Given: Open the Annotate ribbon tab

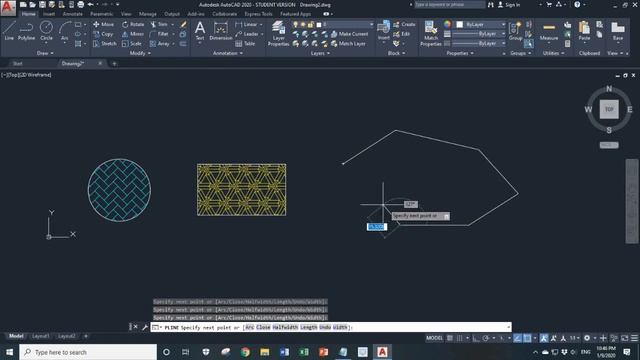Looking at the screenshot, I should click(73, 14).
